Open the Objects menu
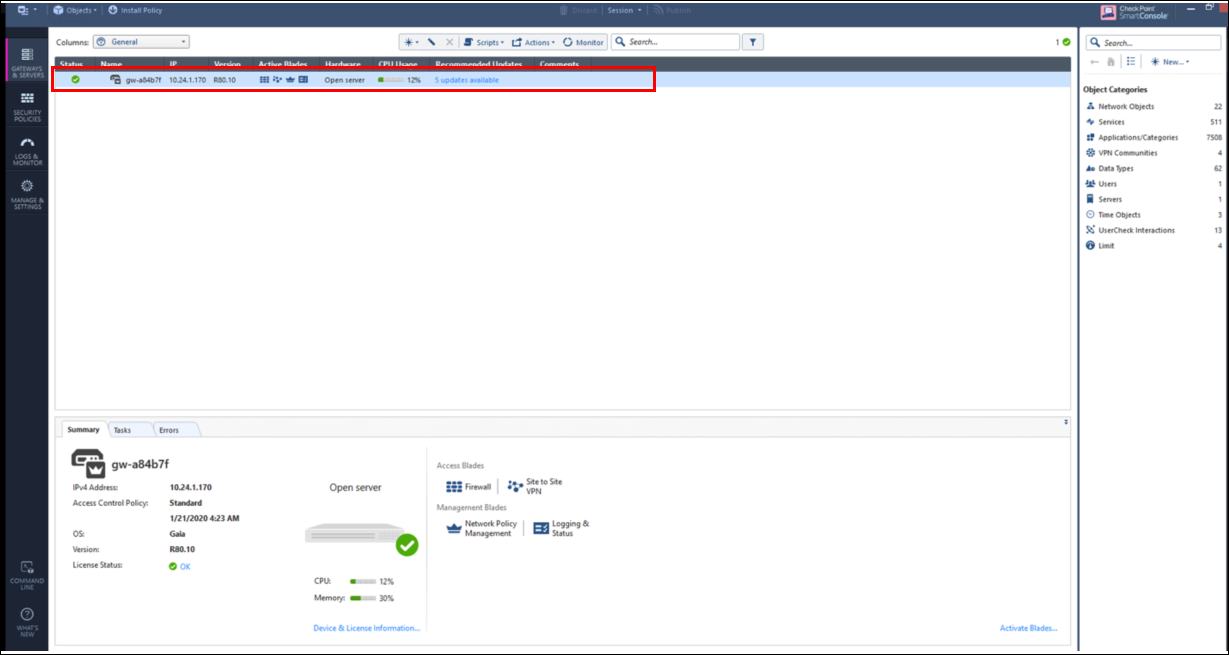1229x655 pixels. point(75,10)
